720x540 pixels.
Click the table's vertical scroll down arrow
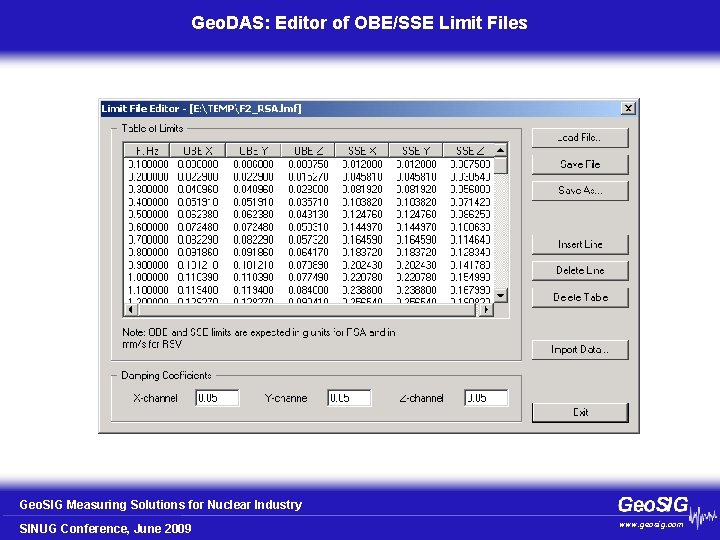[501, 296]
